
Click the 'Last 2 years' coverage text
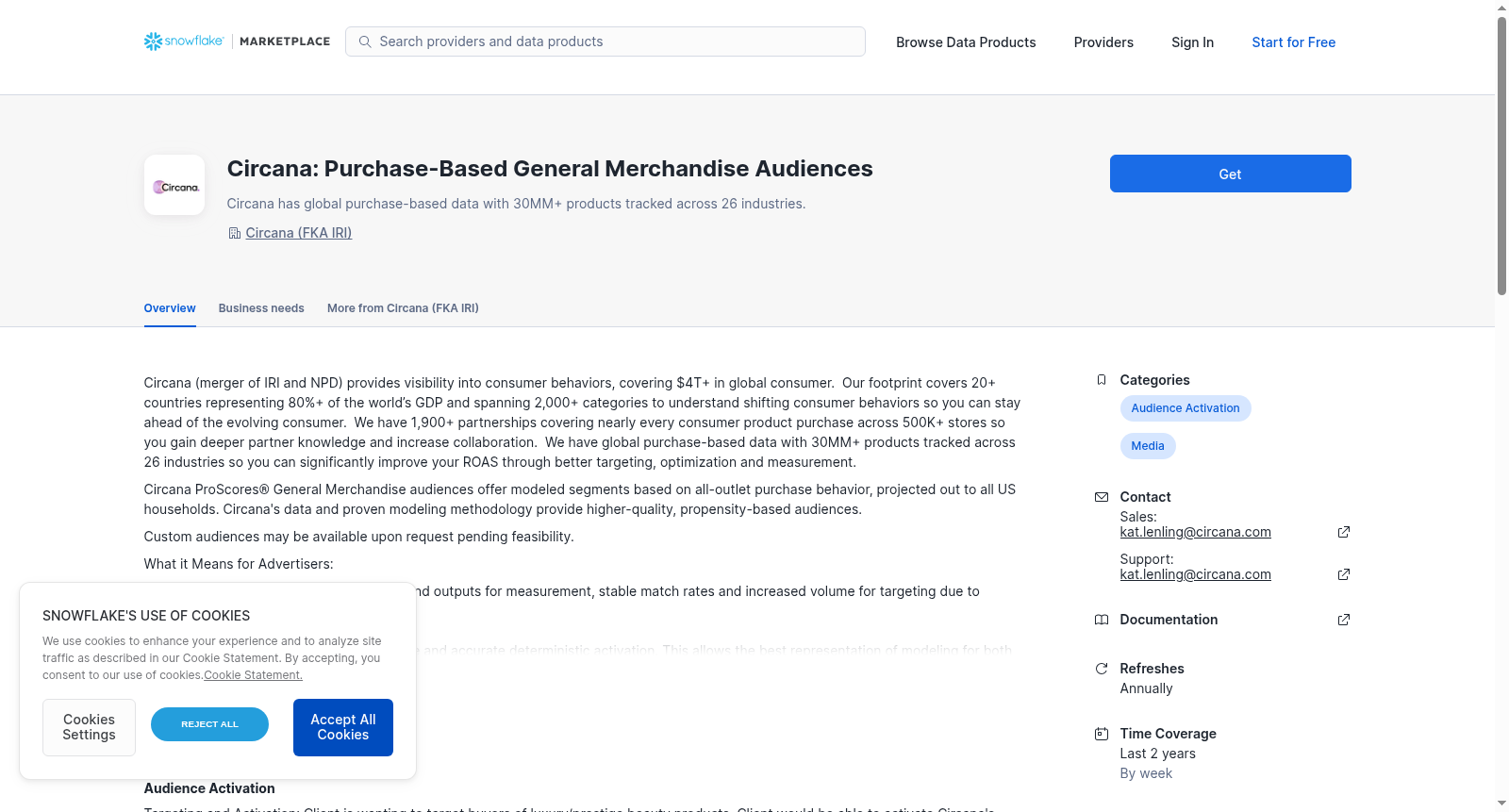[1157, 754]
